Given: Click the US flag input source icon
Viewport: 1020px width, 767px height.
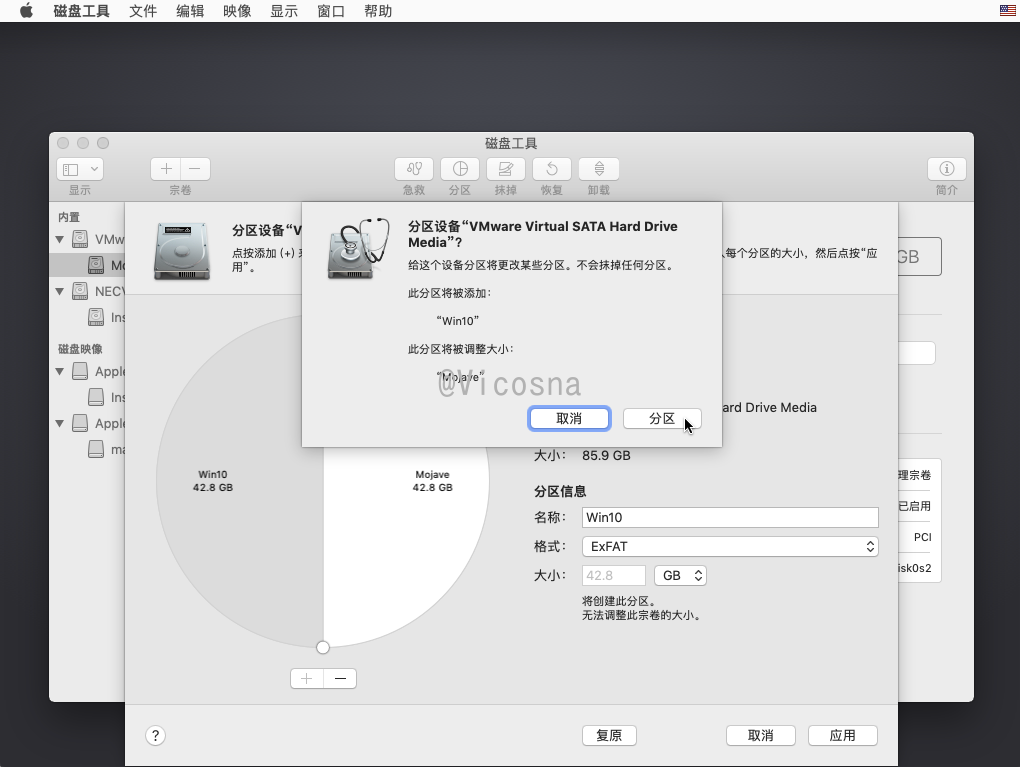Looking at the screenshot, I should (1008, 10).
